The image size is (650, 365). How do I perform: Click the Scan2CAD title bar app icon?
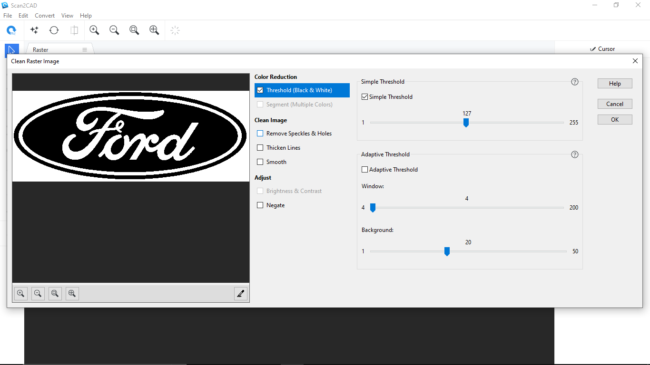coord(5,5)
